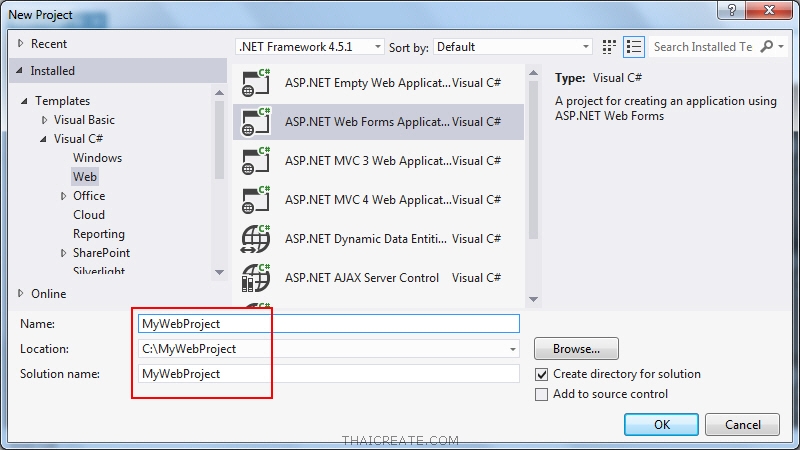Click the ASP.NET MVC 4 Web Application icon
The height and width of the screenshot is (450, 800).
[256, 200]
